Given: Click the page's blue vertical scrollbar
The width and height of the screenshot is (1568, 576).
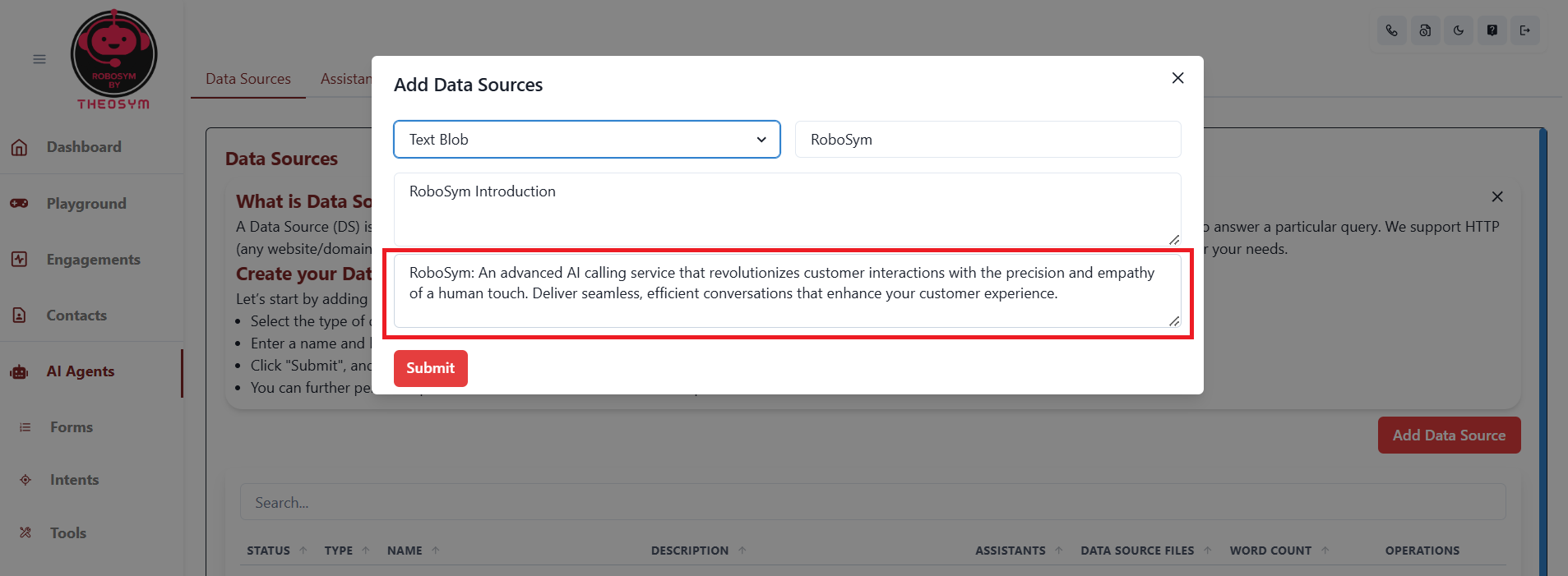Looking at the screenshot, I should pyautogui.click(x=1543, y=352).
